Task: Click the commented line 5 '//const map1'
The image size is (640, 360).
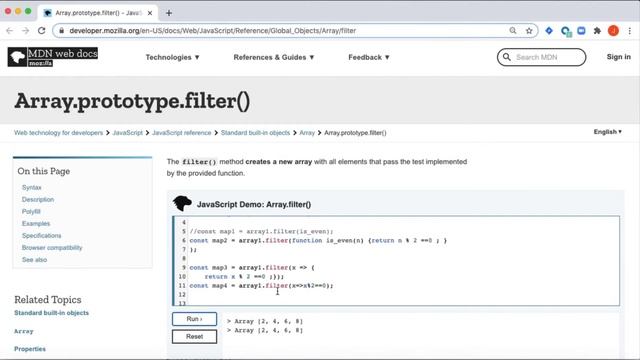Action: [261, 231]
